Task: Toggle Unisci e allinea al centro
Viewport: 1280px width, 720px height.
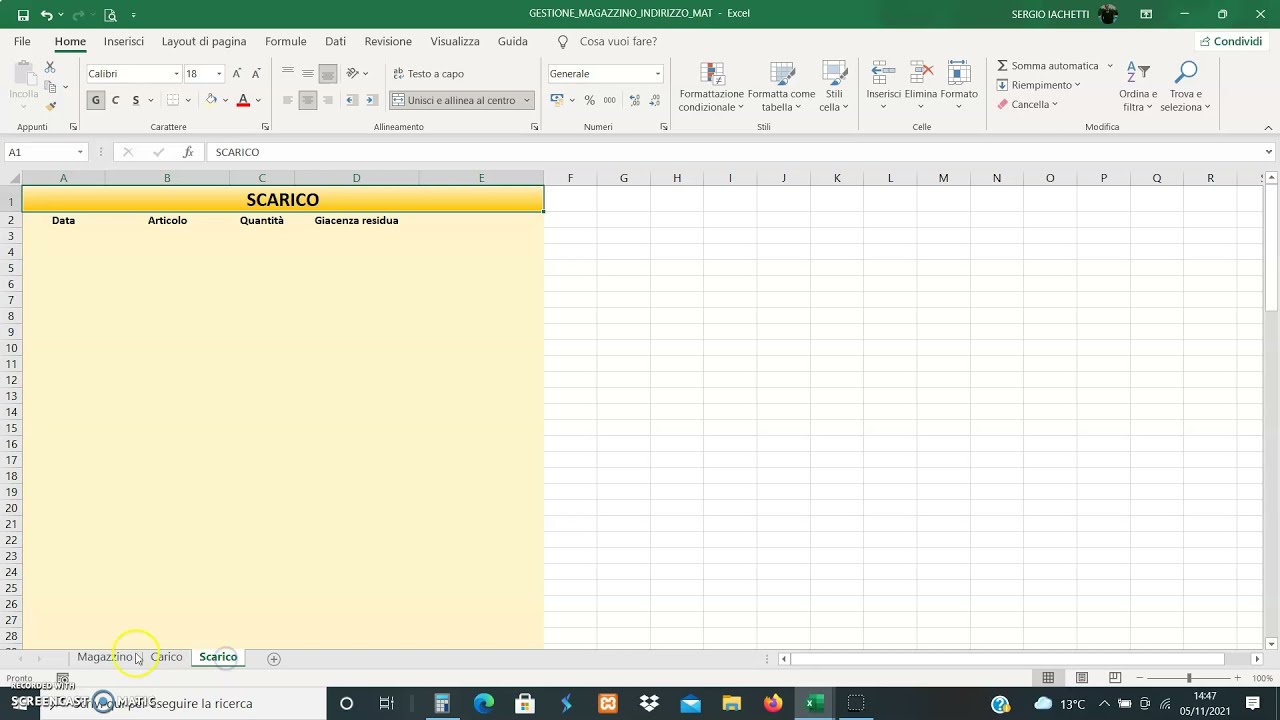Action: coord(454,100)
